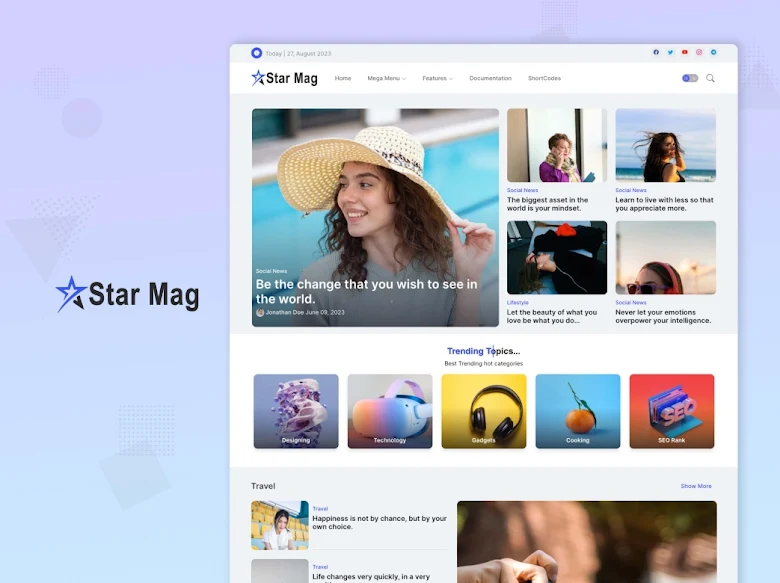Click the blue clock icon beside today's date
The image size is (780, 583).
coord(257,53)
